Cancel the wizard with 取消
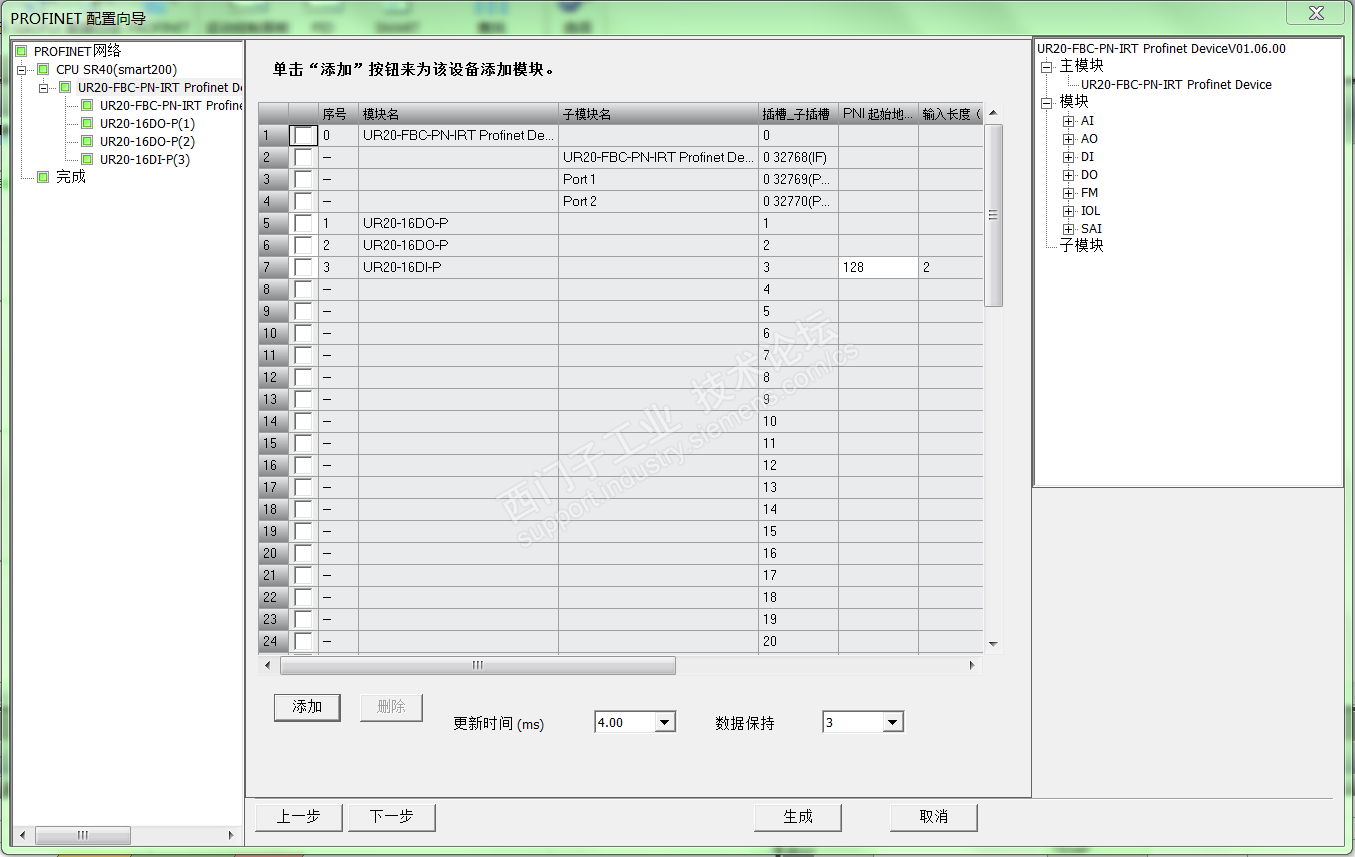 tap(934, 817)
